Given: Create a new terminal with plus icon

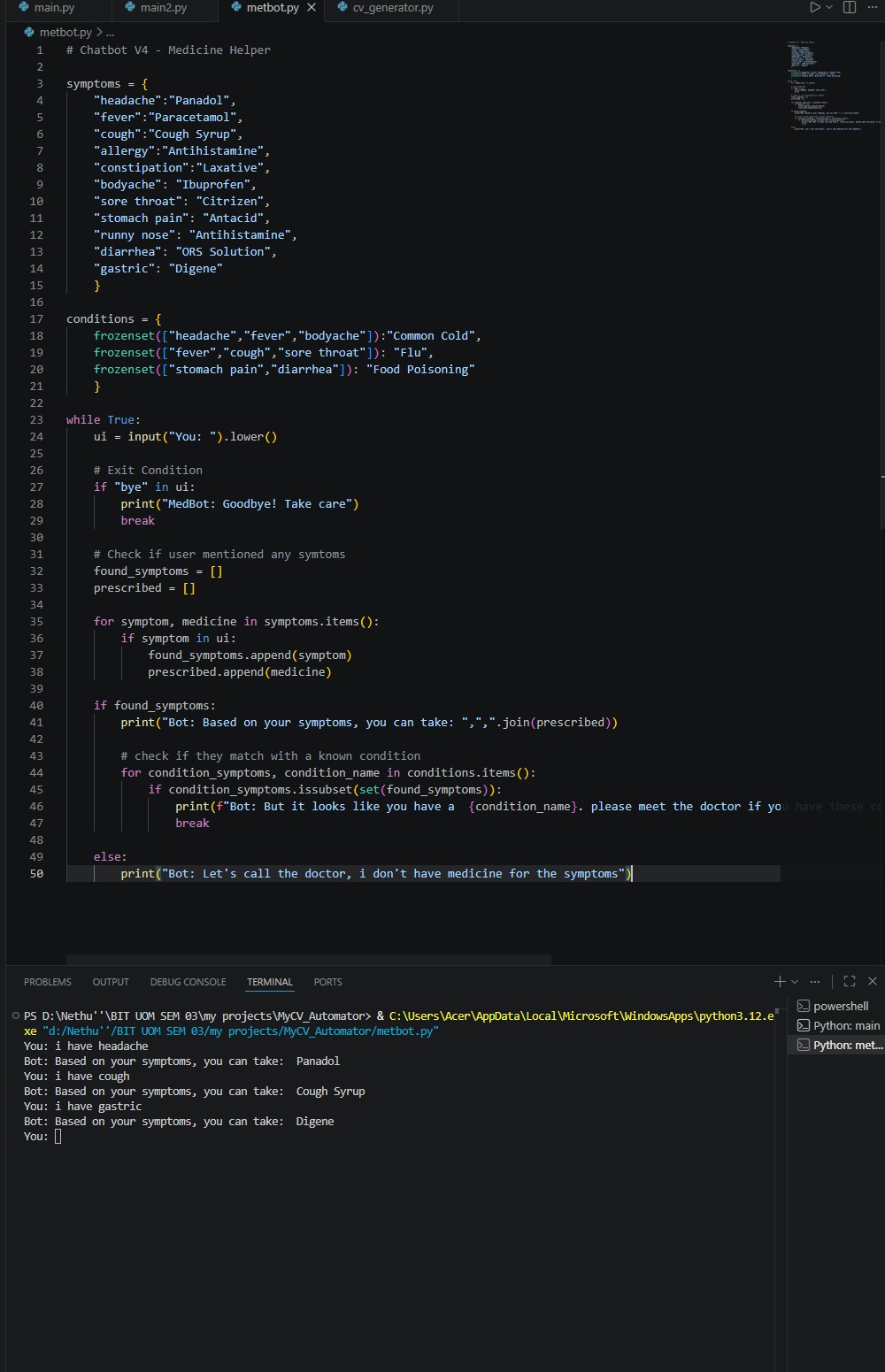Looking at the screenshot, I should pos(780,981).
